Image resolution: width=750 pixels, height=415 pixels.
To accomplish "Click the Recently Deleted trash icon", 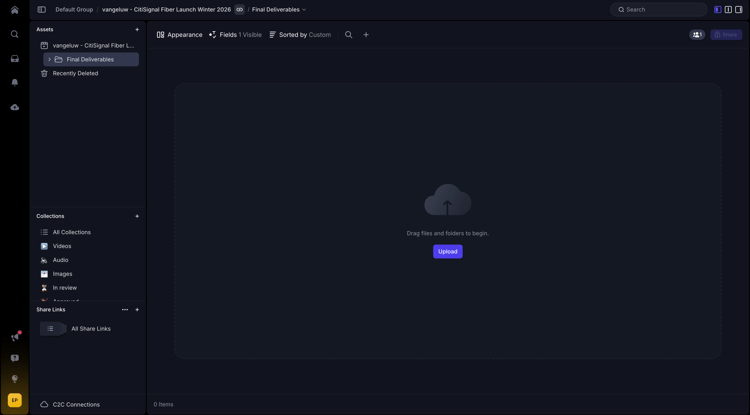I will point(44,73).
